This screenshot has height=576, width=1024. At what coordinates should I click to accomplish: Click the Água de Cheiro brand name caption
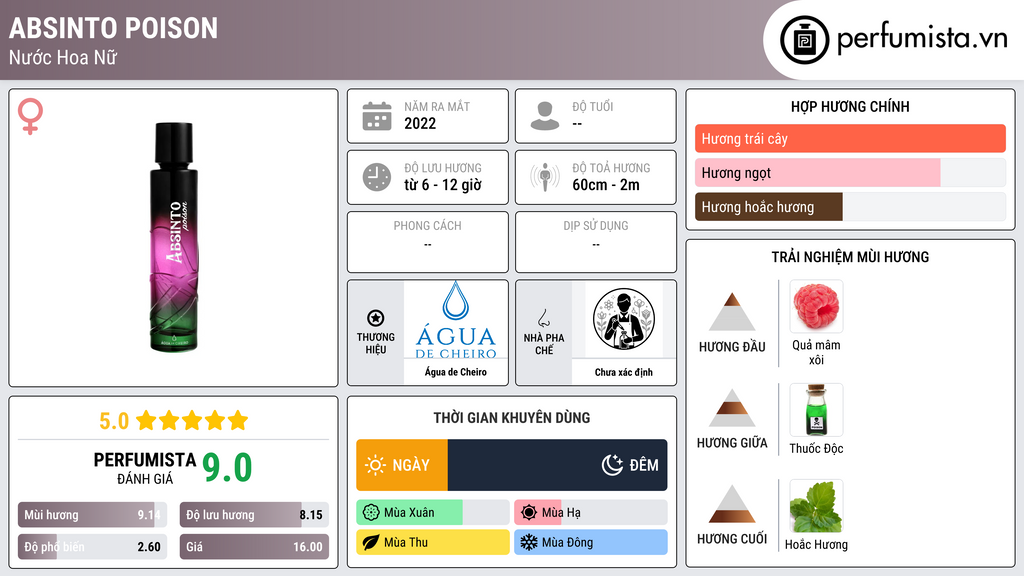tap(456, 372)
